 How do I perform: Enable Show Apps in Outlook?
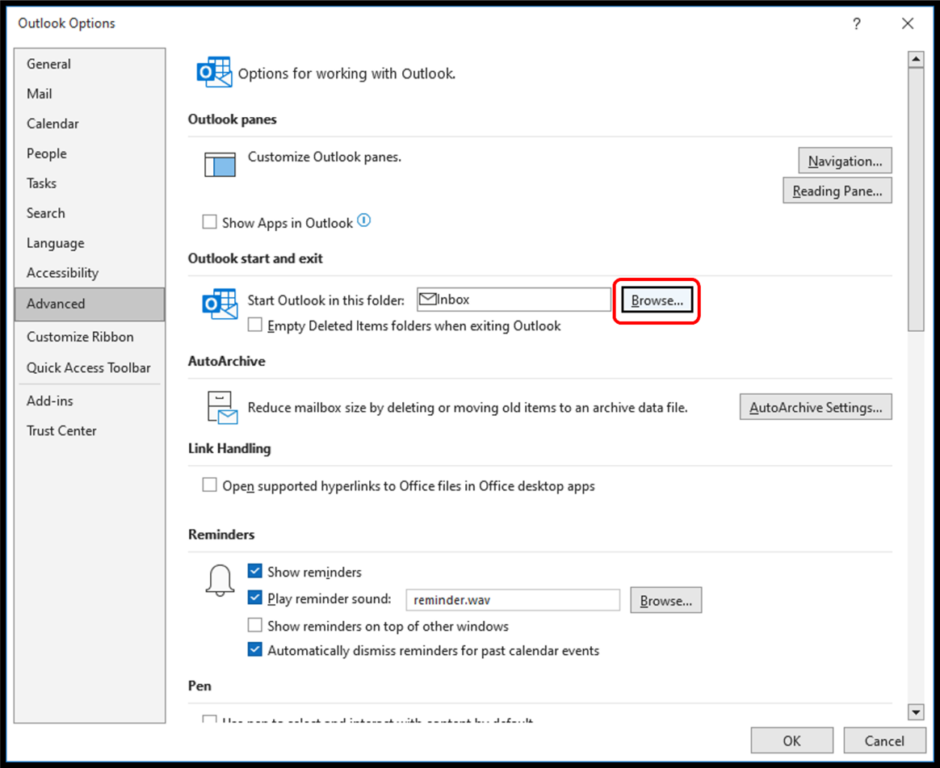[x=209, y=221]
